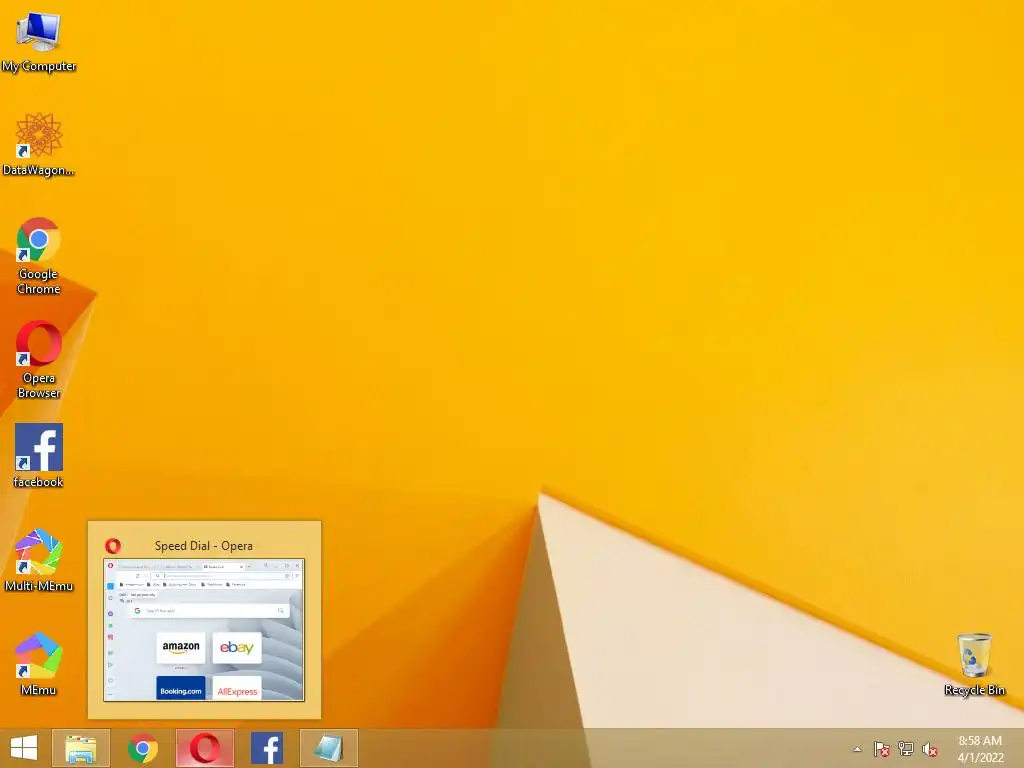Click the Opera logo in preview header
This screenshot has width=1024, height=768.
click(113, 546)
